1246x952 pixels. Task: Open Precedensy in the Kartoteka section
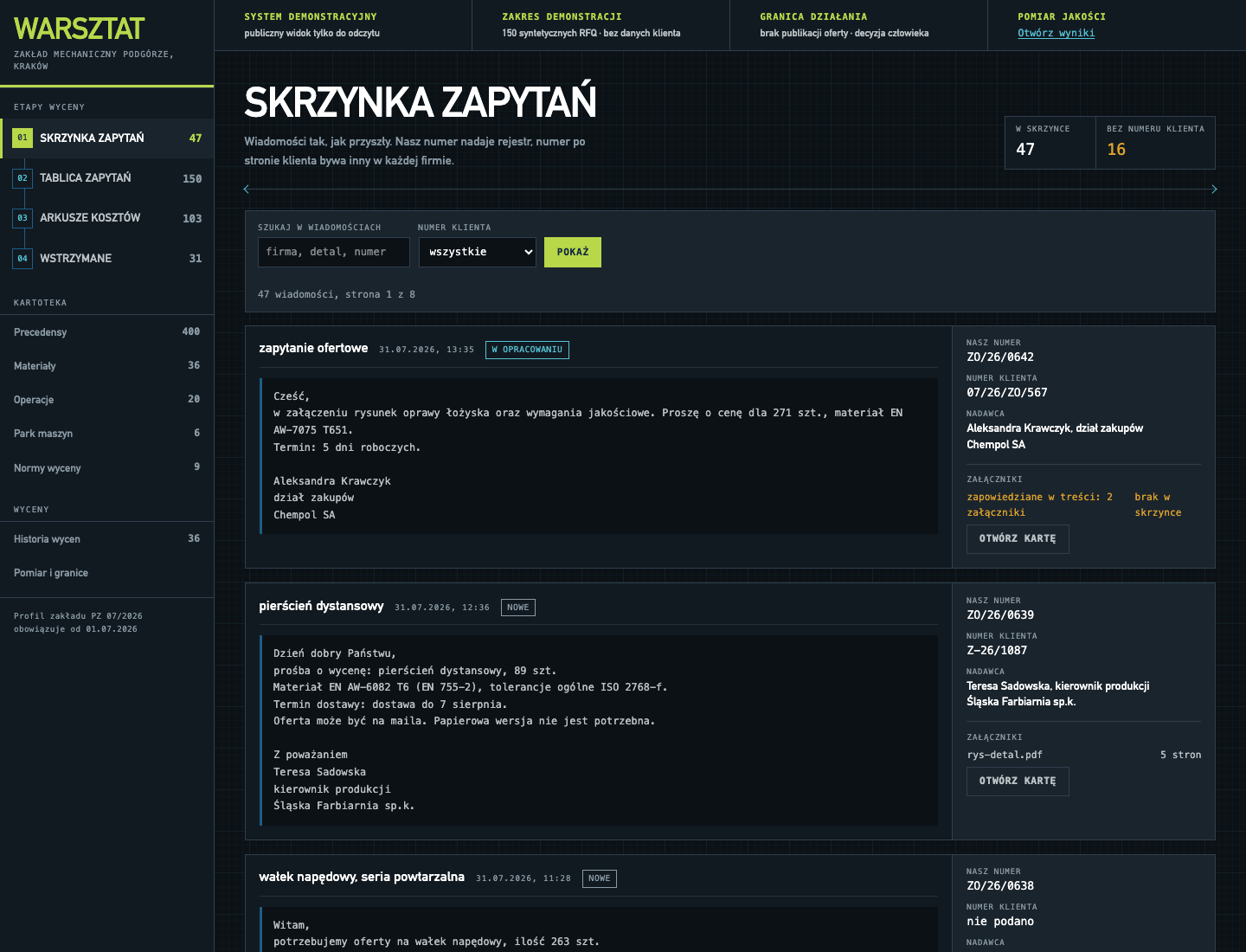pos(107,332)
